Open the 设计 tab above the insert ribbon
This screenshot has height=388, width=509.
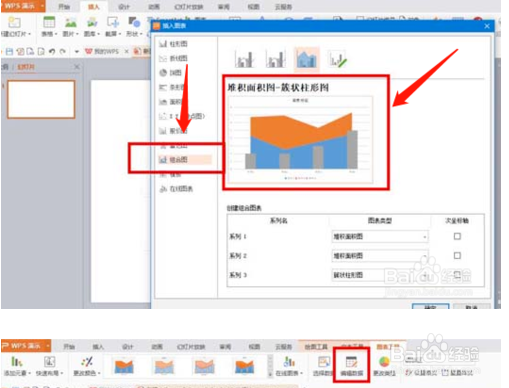tap(124, 7)
